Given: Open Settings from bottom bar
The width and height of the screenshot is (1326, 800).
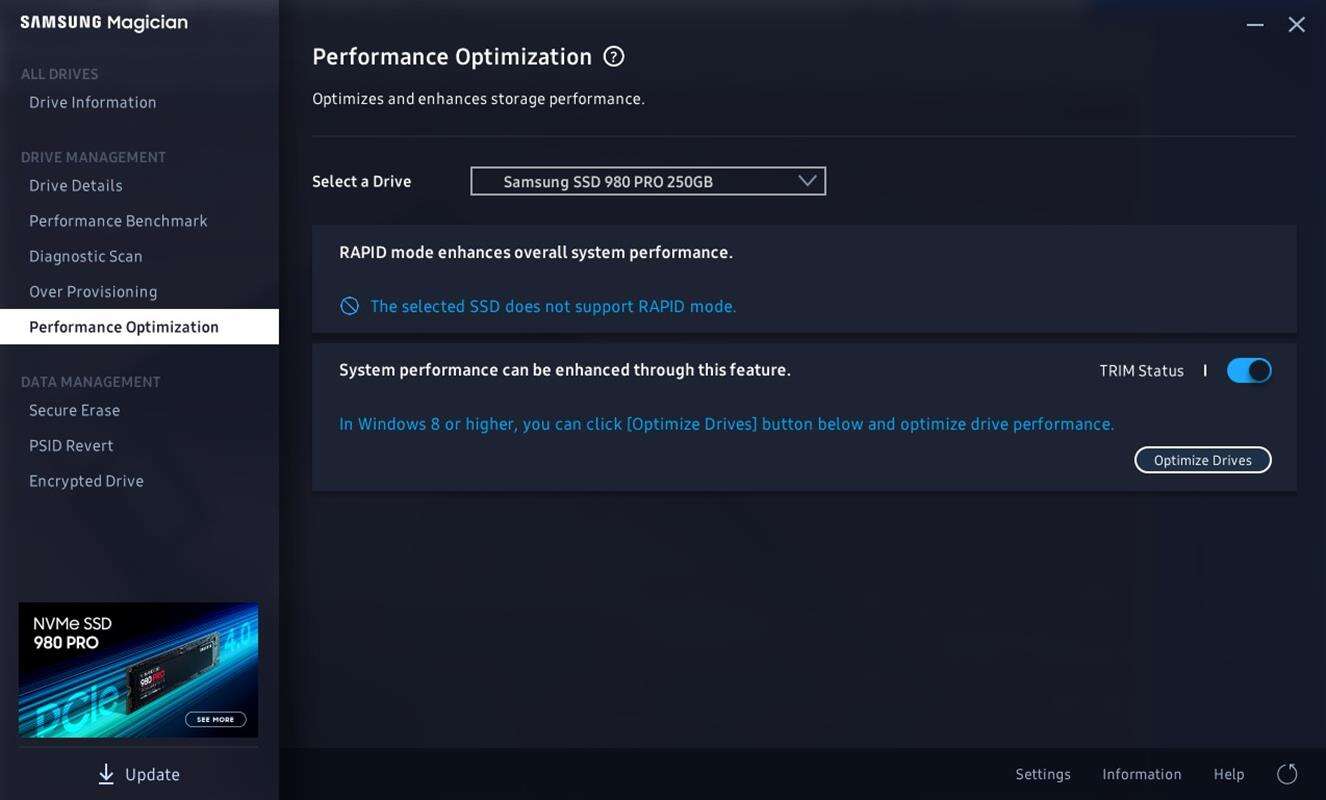Looking at the screenshot, I should pyautogui.click(x=1043, y=774).
